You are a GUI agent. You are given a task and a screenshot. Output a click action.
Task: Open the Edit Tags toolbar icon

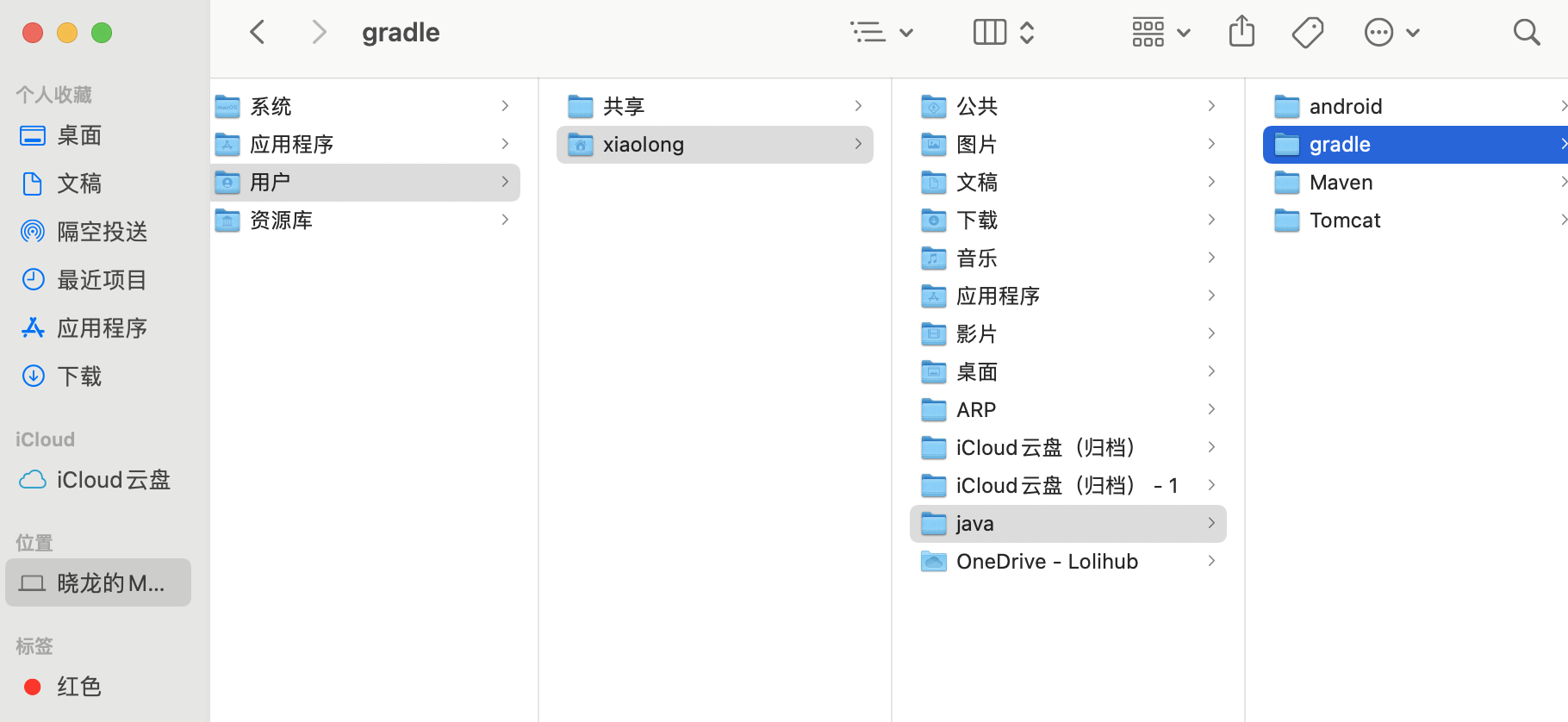point(1307,33)
